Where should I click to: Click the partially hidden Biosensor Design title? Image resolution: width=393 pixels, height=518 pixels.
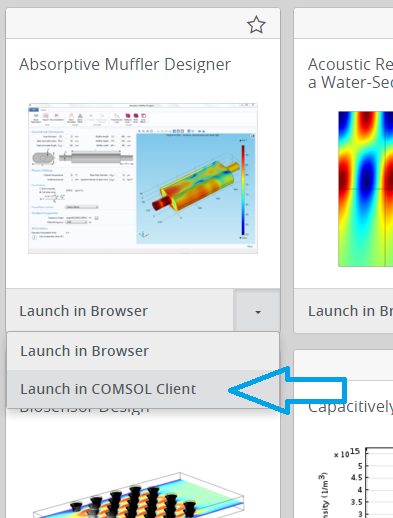click(84, 410)
